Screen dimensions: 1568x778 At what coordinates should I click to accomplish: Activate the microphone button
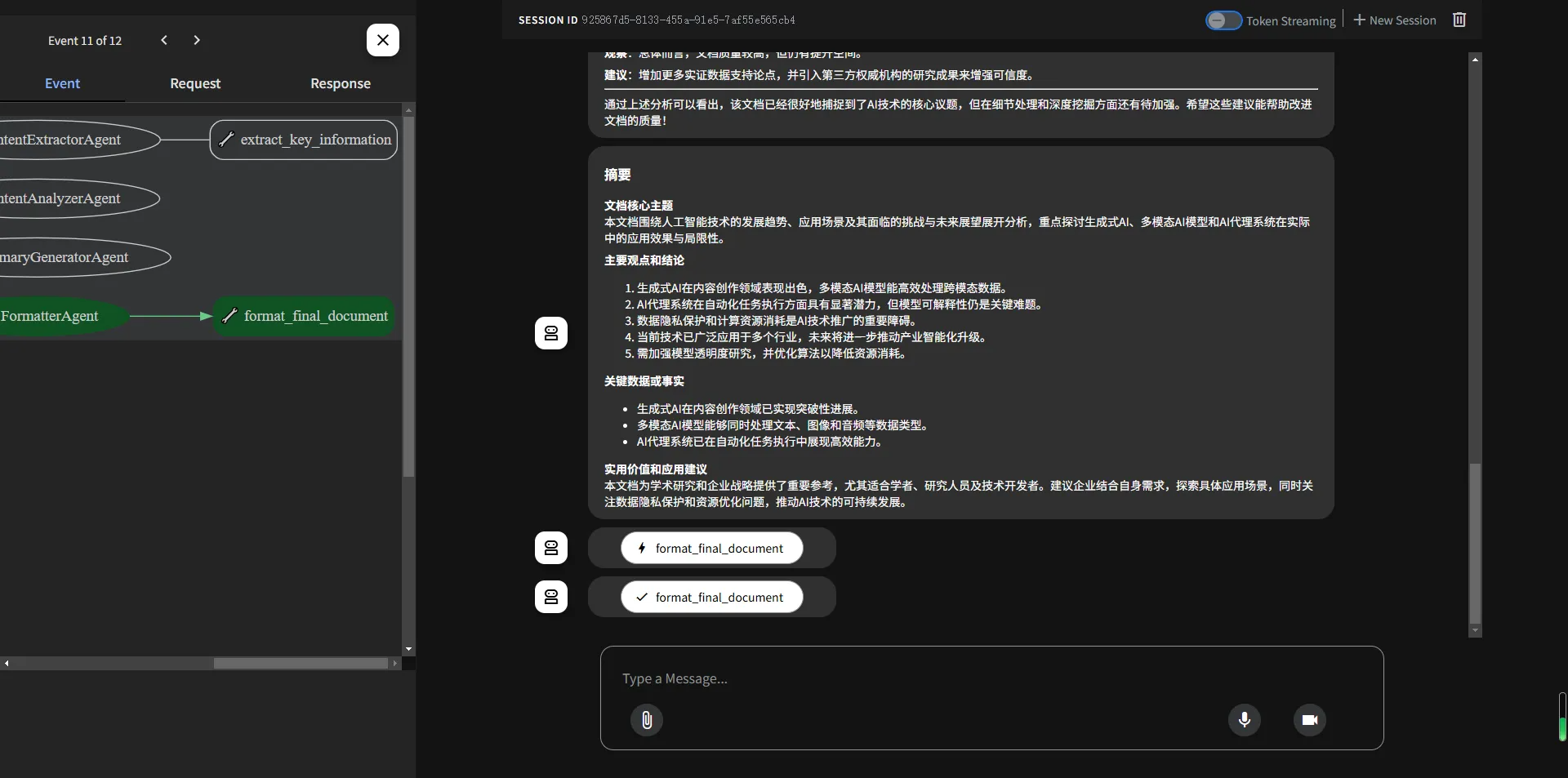pyautogui.click(x=1245, y=720)
